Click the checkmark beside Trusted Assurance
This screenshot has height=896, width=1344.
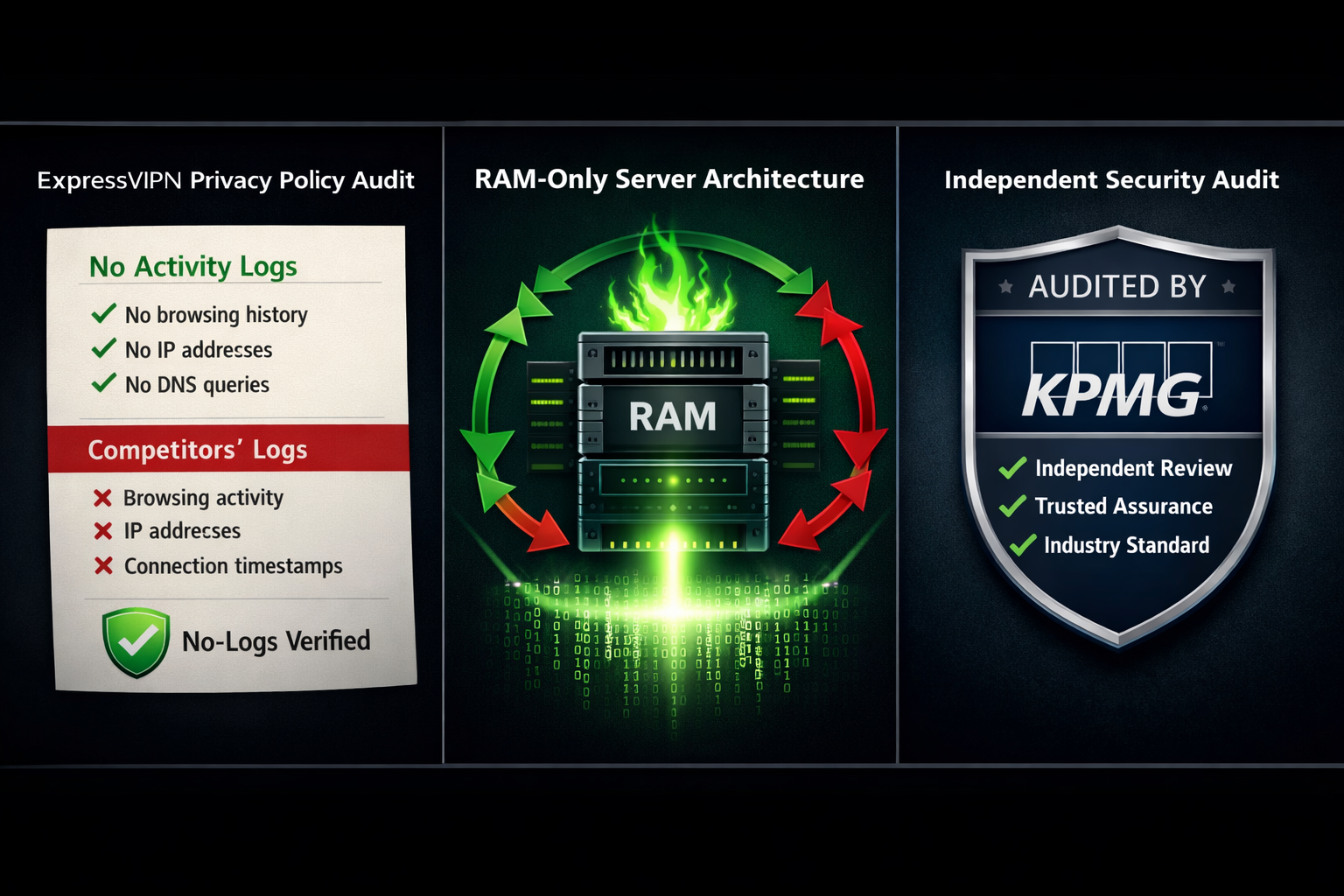coord(1012,506)
